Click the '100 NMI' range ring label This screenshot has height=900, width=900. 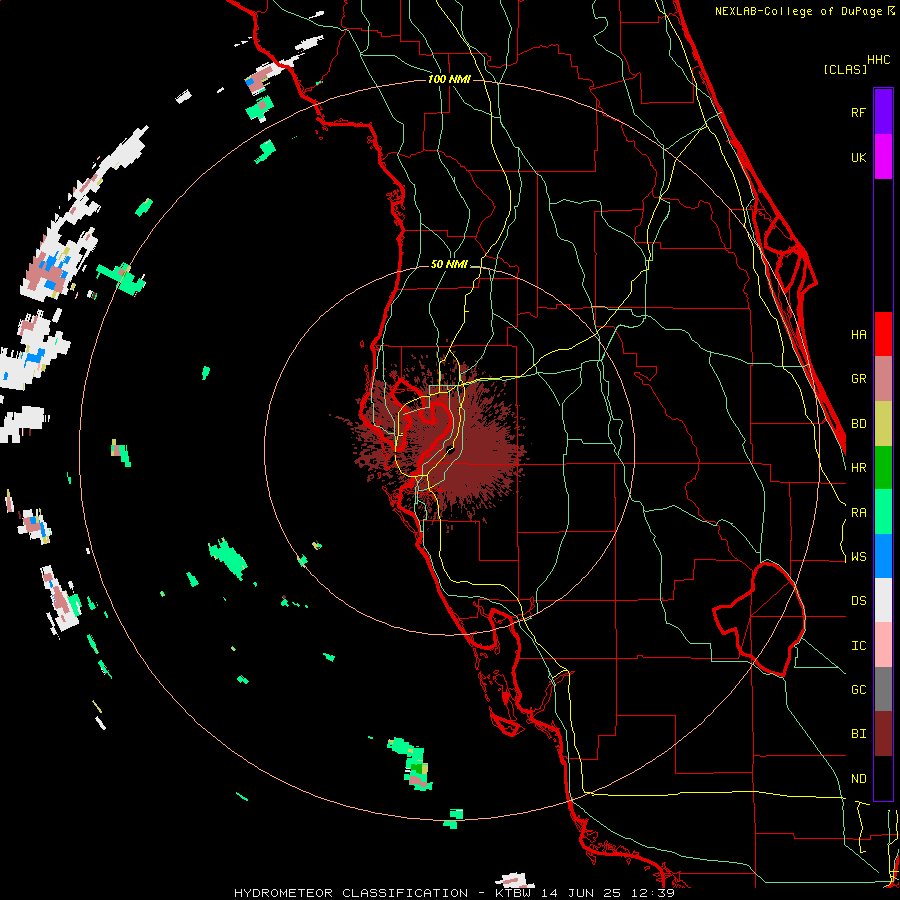[x=449, y=79]
